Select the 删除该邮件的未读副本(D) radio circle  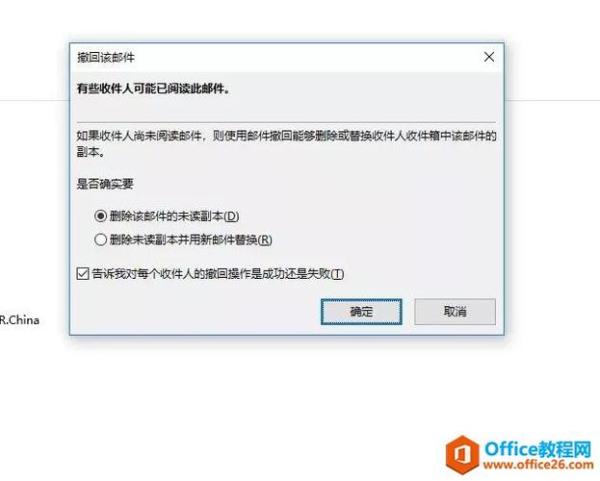[100, 216]
